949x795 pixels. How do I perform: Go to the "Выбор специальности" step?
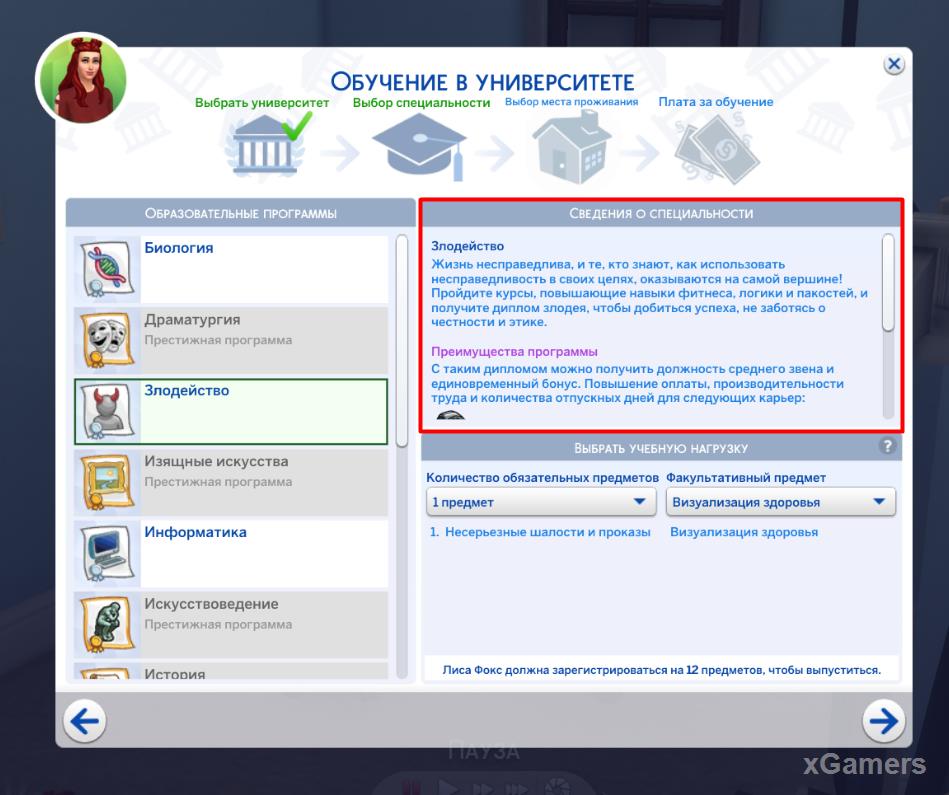click(421, 103)
